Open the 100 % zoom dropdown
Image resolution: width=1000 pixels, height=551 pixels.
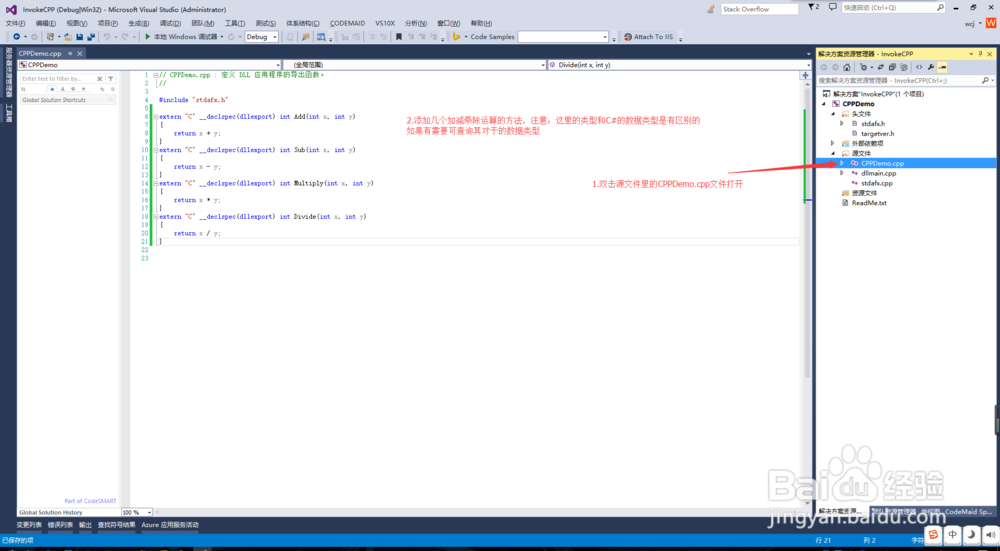coord(136,512)
